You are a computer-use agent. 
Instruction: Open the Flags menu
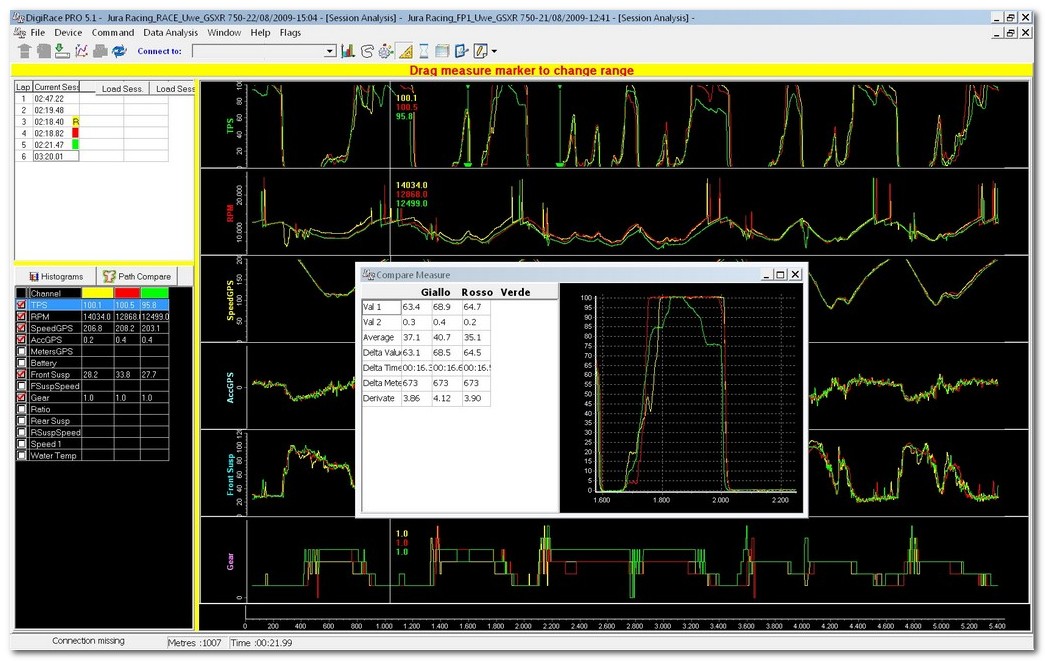click(290, 32)
